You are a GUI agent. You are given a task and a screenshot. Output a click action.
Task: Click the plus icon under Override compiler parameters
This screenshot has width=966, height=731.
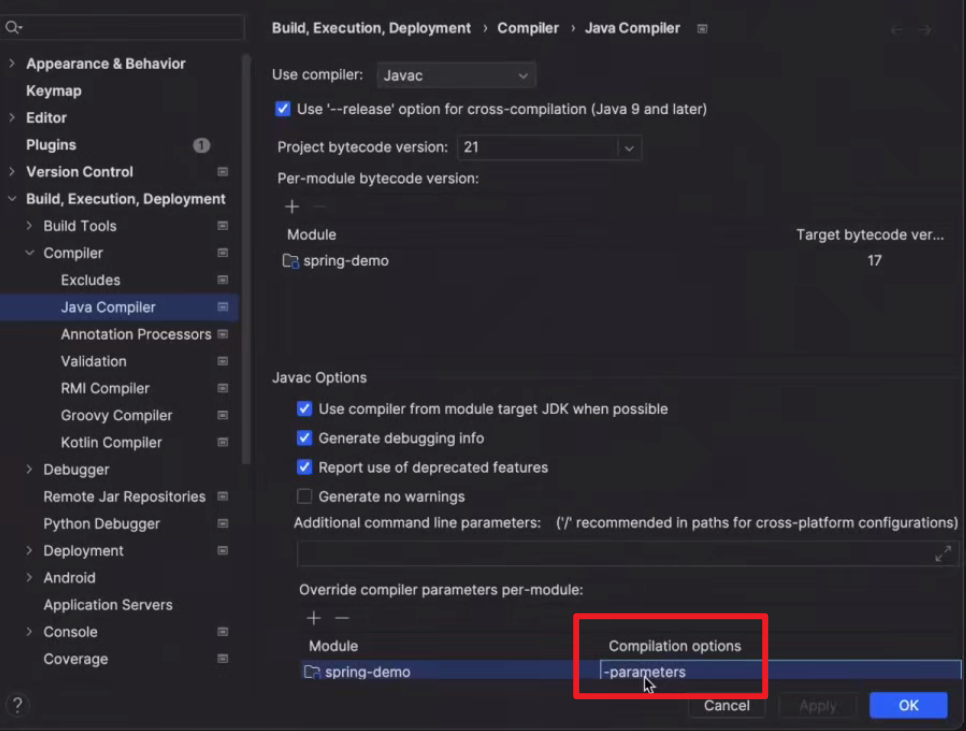(x=313, y=618)
